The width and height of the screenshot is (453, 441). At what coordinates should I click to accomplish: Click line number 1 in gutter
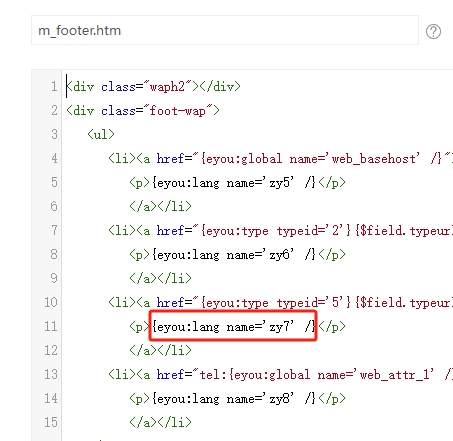click(54, 87)
